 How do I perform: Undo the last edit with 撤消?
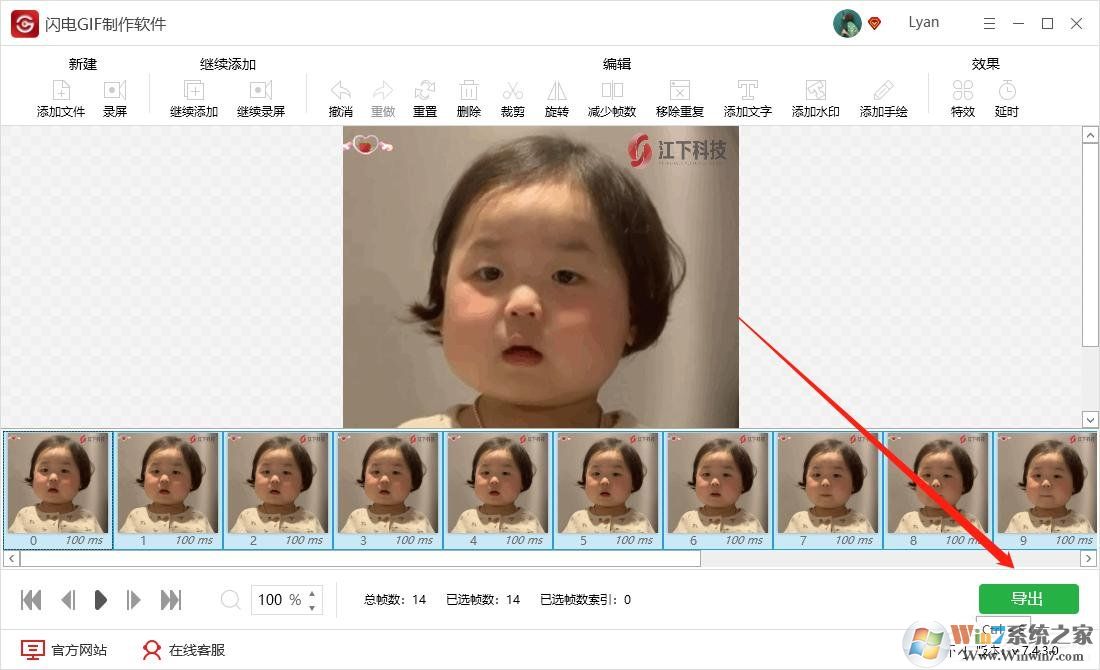click(339, 95)
